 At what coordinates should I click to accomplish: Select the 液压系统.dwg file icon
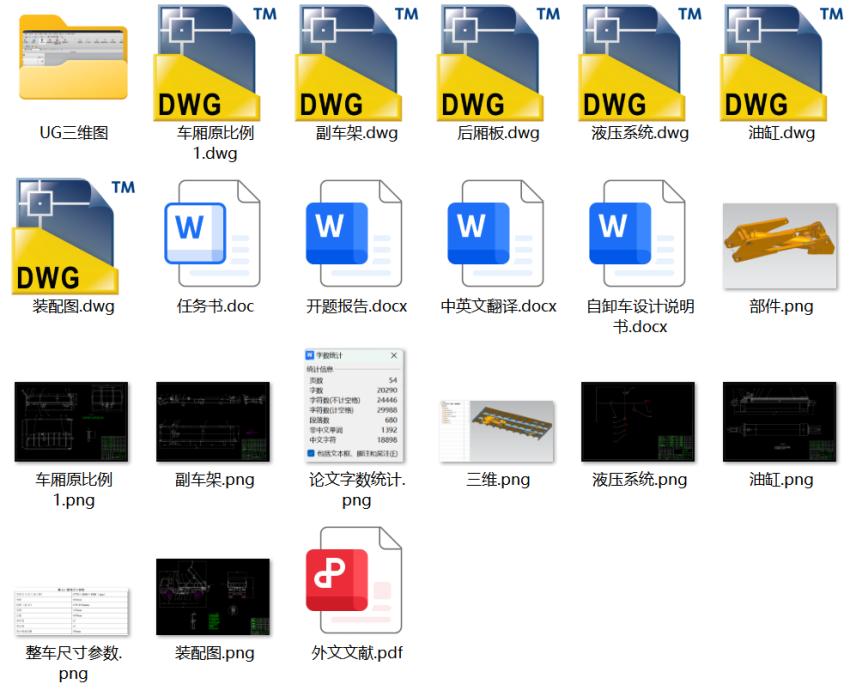pos(640,62)
